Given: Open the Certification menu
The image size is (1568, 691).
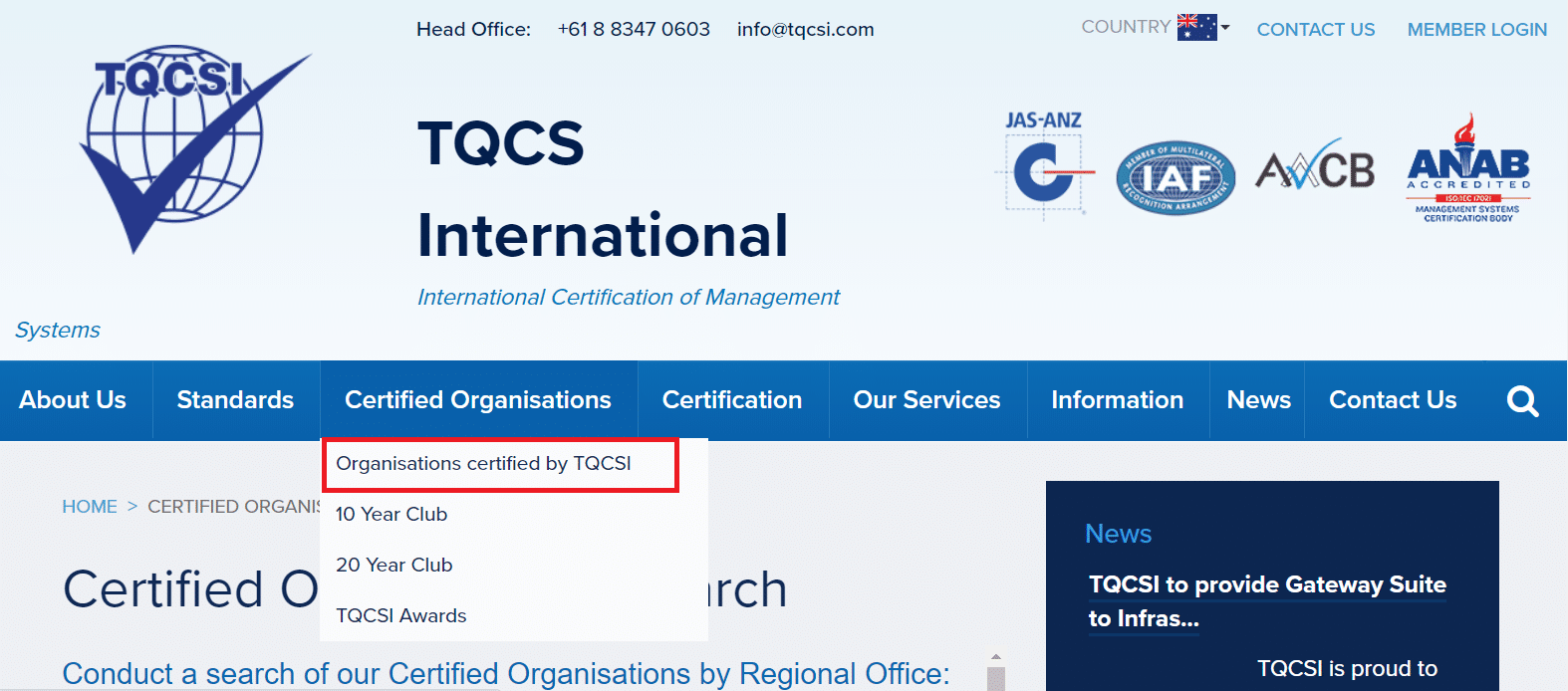Looking at the screenshot, I should point(732,400).
